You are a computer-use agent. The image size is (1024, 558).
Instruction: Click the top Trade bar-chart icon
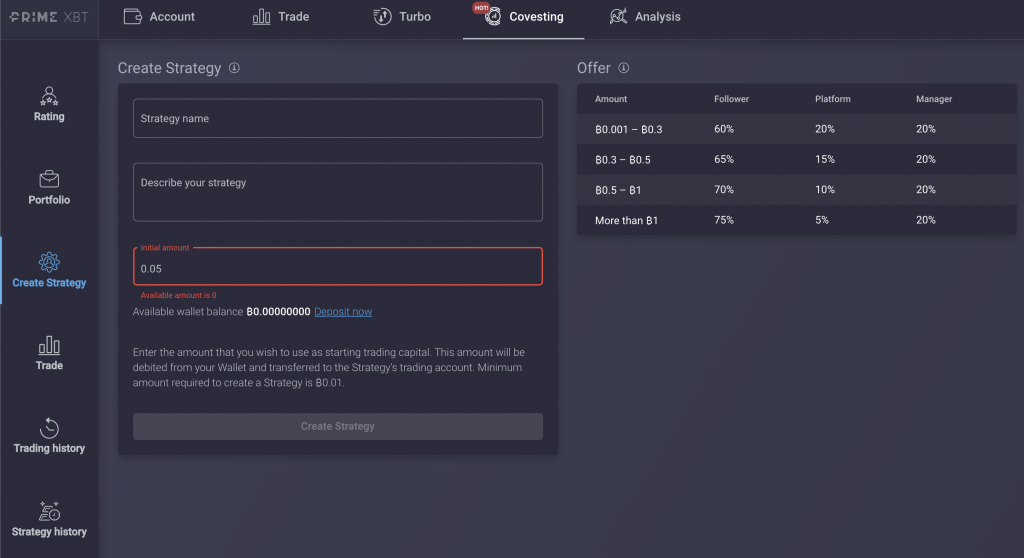coord(261,16)
